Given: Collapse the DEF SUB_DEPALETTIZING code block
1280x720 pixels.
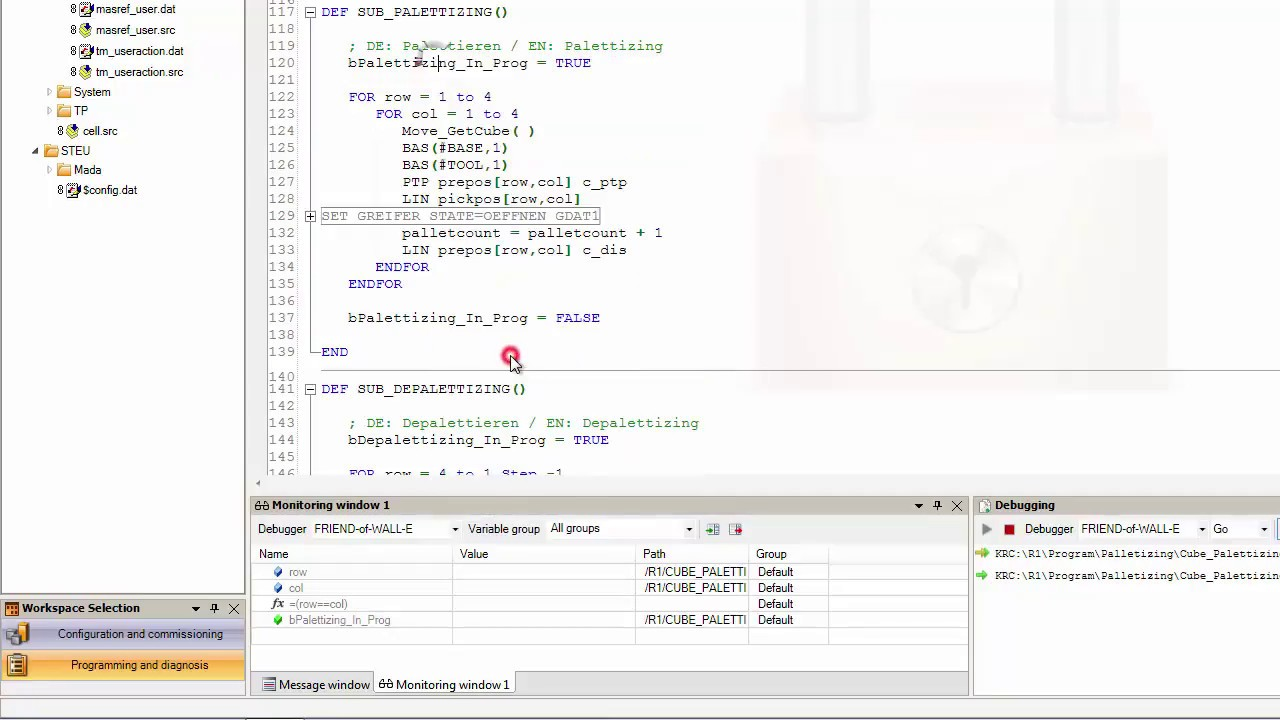Looking at the screenshot, I should (310, 389).
